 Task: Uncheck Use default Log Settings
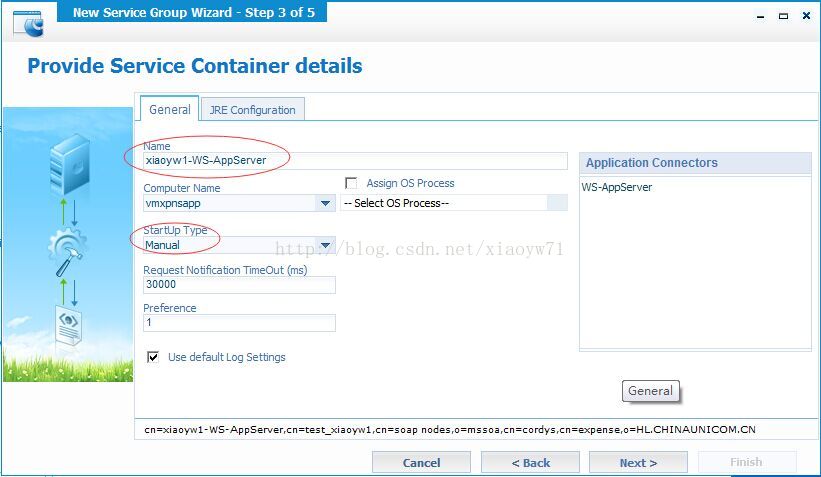(x=153, y=357)
